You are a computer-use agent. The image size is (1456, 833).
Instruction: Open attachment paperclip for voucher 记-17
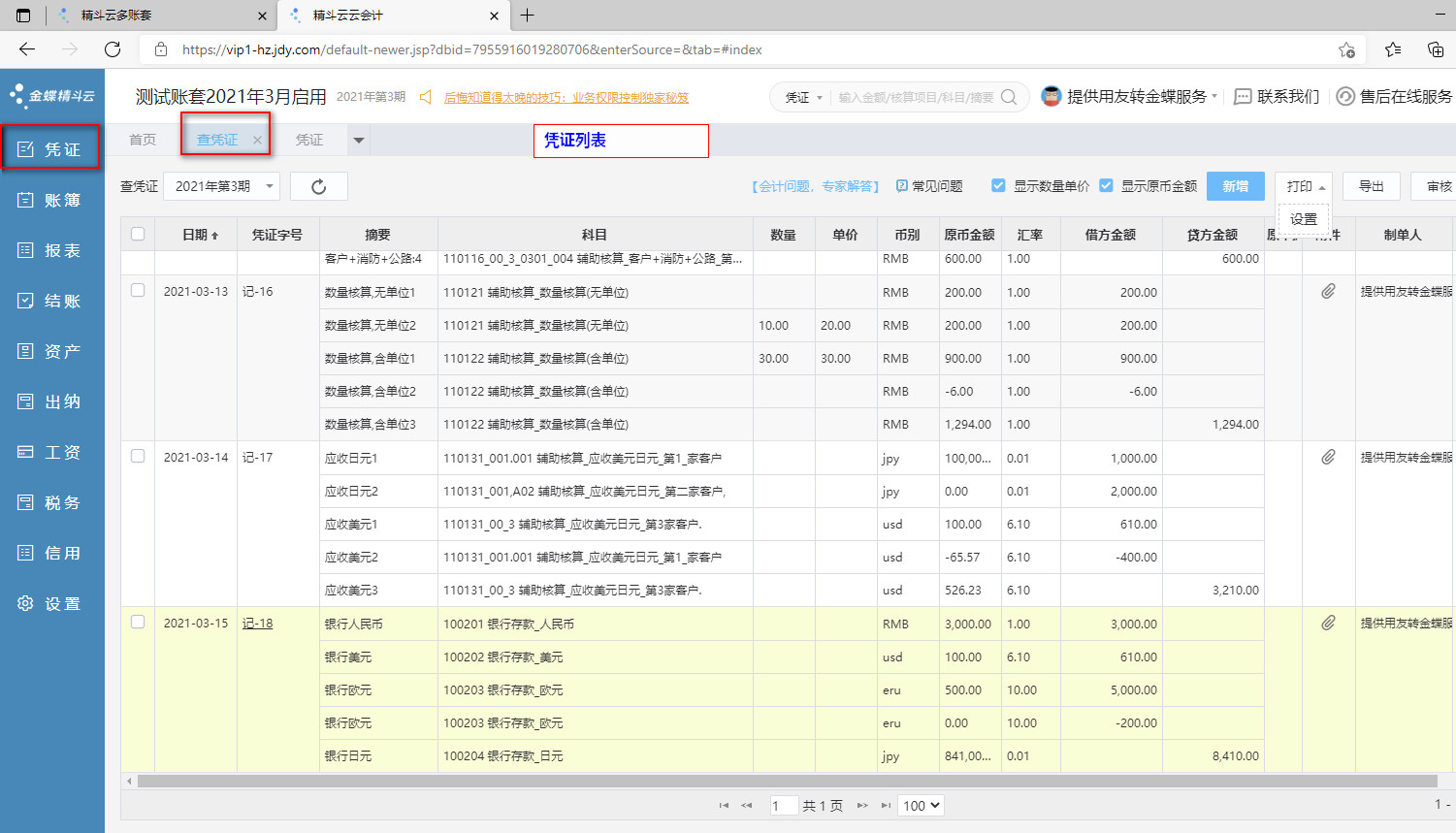[1328, 457]
